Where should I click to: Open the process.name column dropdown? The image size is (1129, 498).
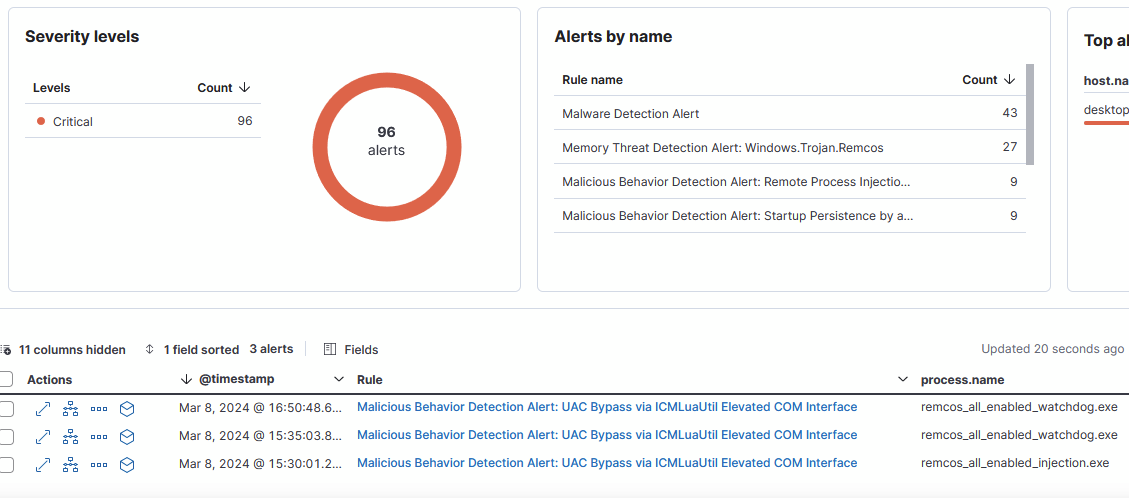click(x=902, y=380)
